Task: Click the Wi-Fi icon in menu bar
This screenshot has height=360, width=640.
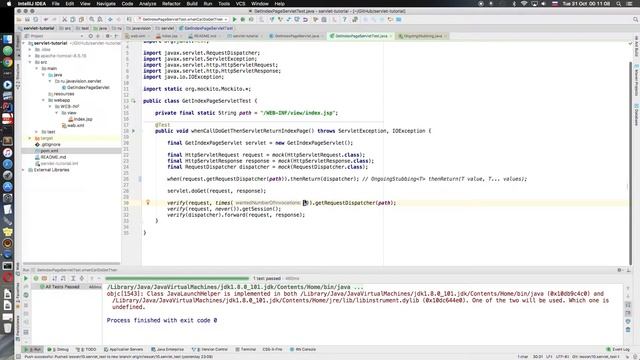Action: pyautogui.click(x=524, y=4)
